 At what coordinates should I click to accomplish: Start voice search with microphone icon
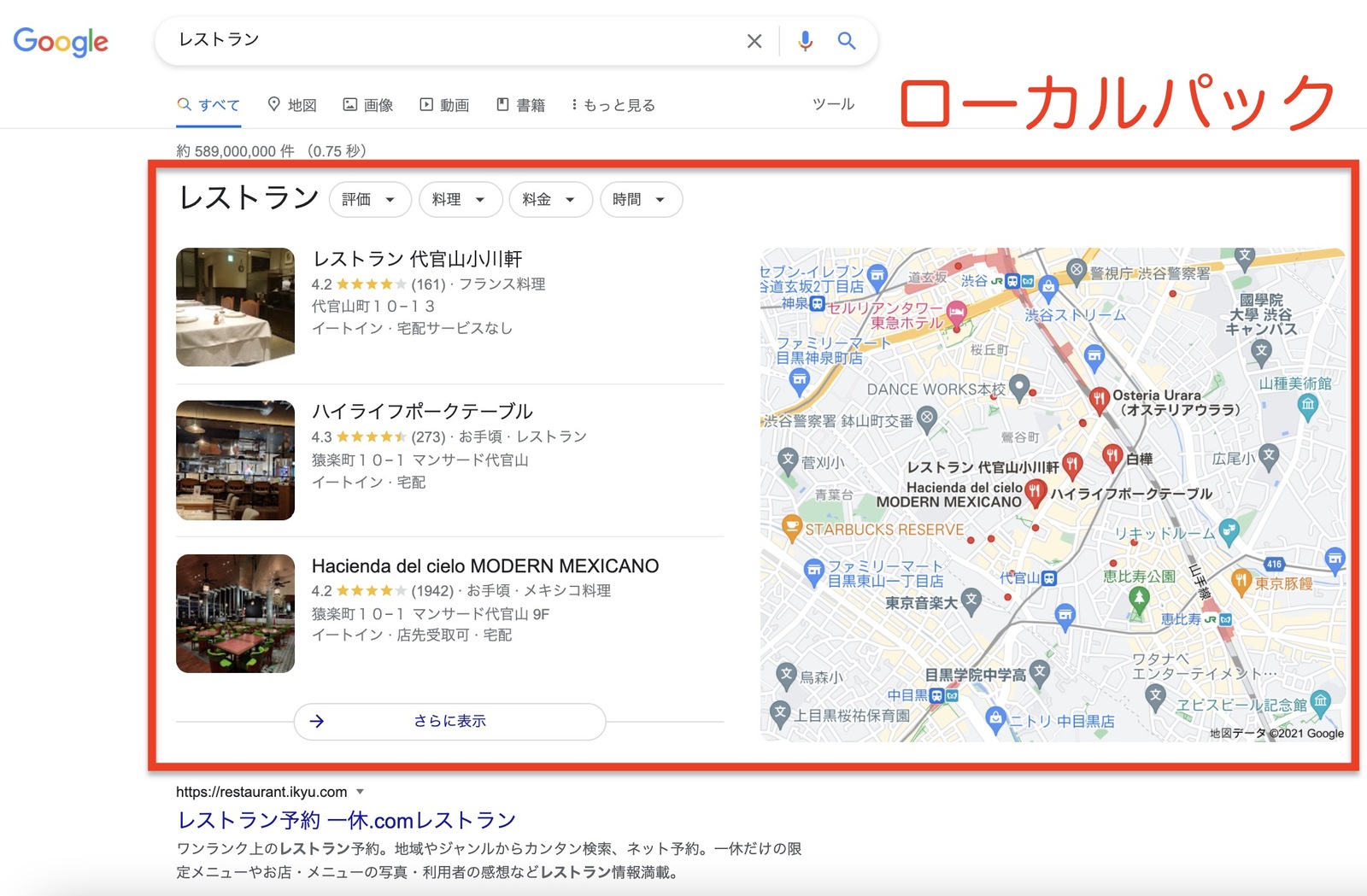click(805, 41)
